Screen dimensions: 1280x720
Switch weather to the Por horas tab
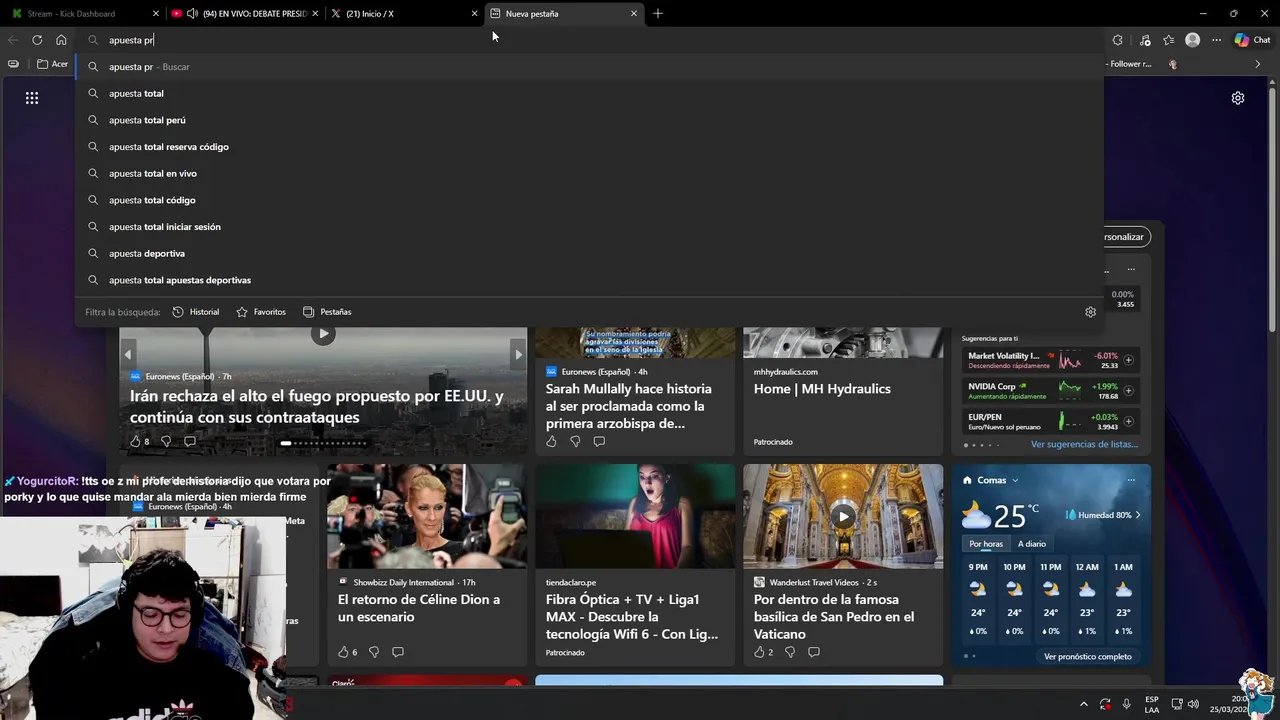point(986,544)
